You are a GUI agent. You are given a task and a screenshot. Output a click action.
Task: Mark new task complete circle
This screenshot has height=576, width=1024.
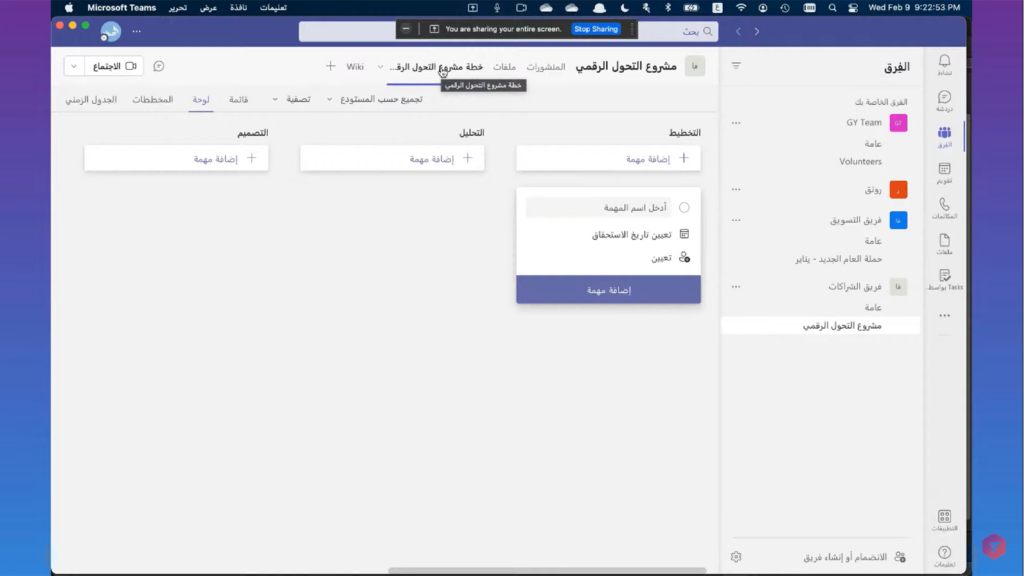pyautogui.click(x=684, y=208)
